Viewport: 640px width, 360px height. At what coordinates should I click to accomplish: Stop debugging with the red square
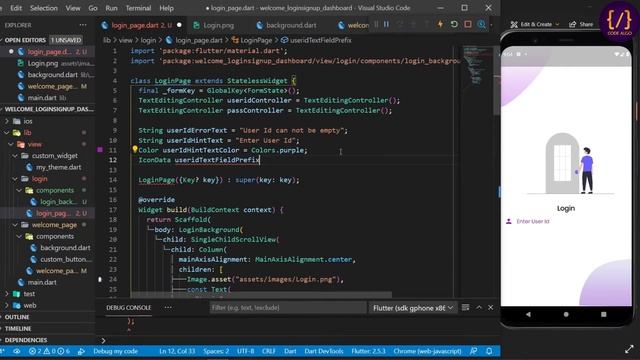point(468,24)
